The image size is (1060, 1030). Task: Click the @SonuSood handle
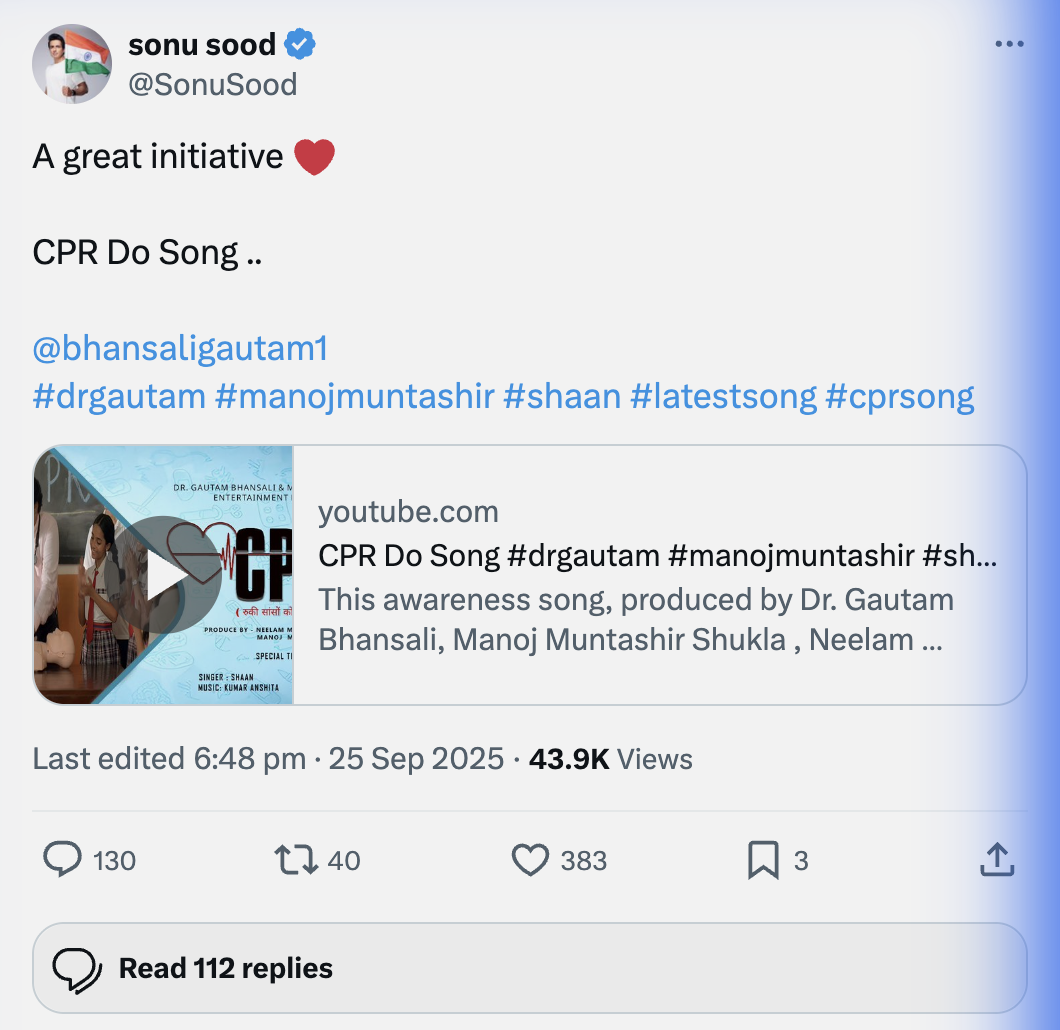click(x=213, y=85)
